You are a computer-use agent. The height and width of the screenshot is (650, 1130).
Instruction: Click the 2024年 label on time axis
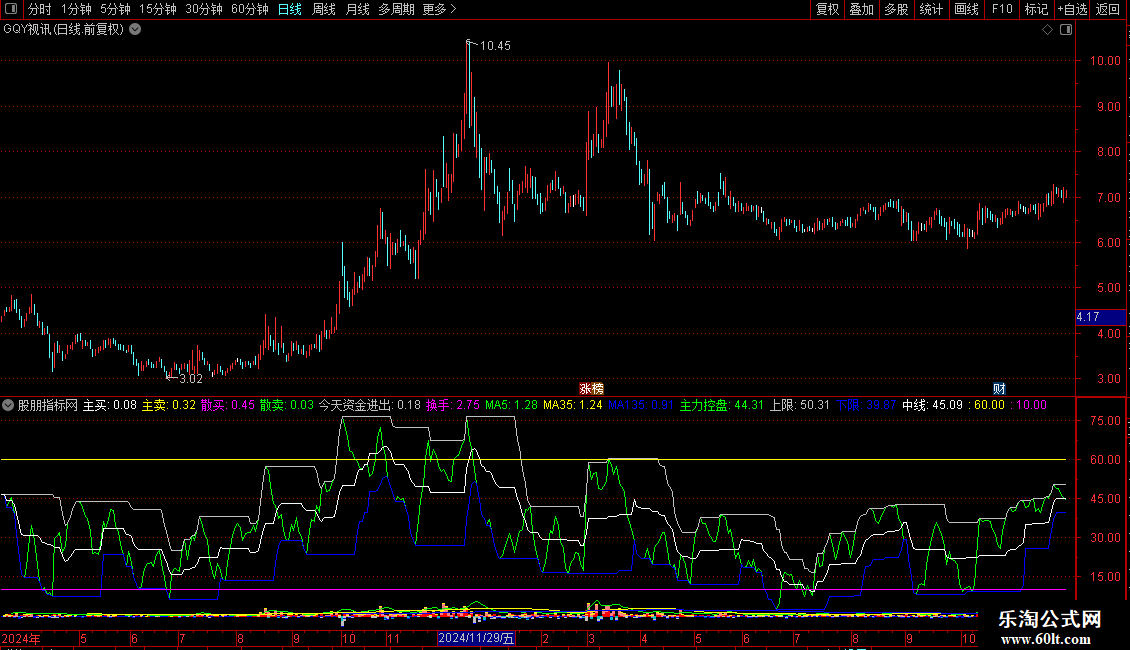[x=21, y=638]
